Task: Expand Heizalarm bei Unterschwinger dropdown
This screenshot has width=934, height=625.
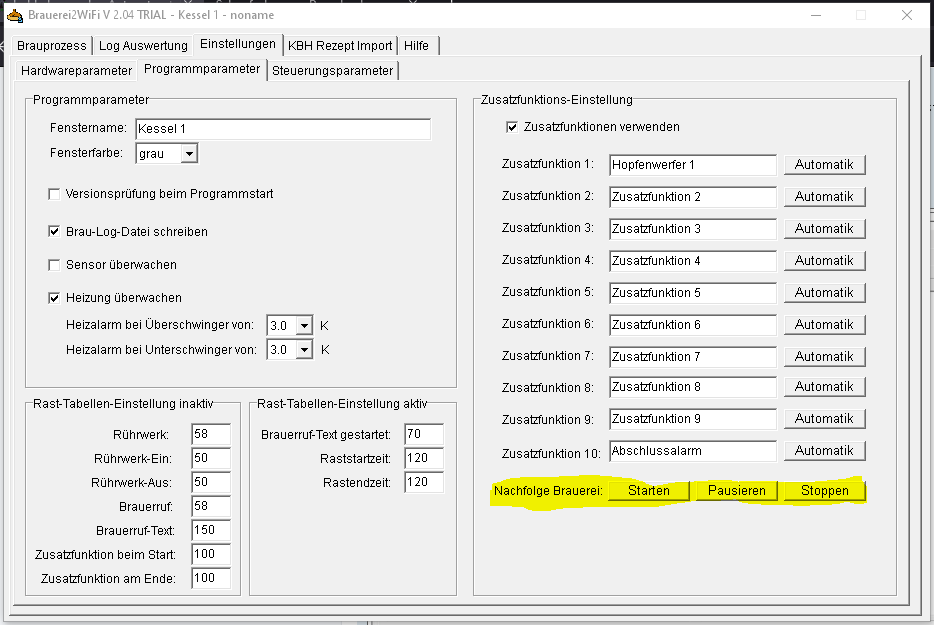Action: pyautogui.click(x=304, y=350)
